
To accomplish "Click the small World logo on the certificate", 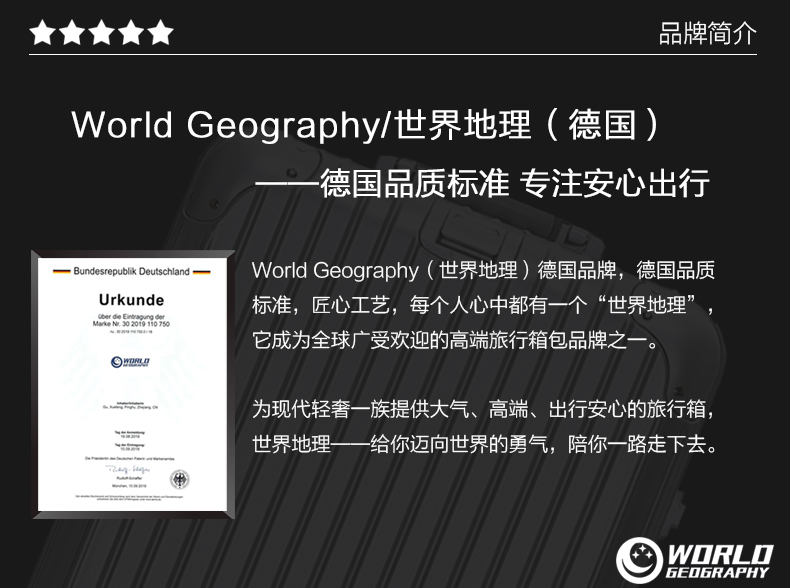I will coord(130,362).
